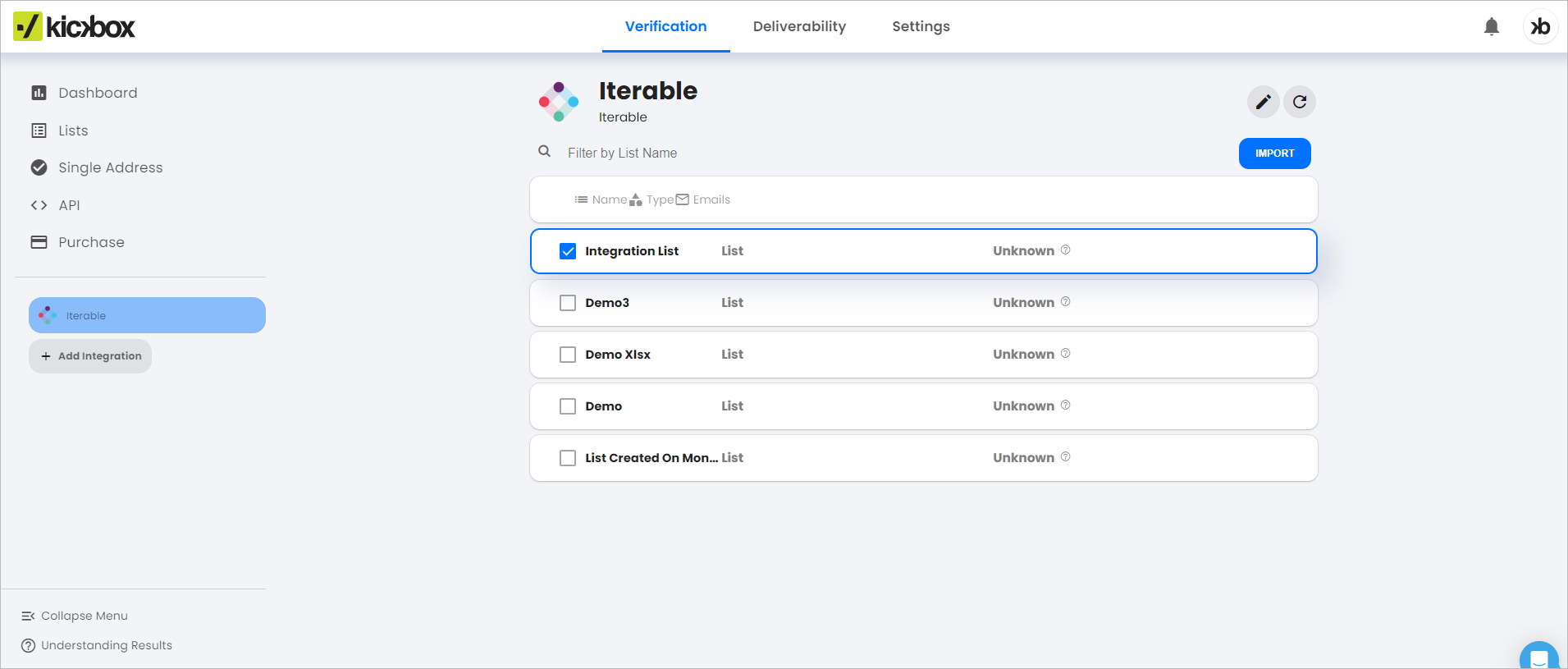Click the Name column header
Image resolution: width=1568 pixels, height=669 pixels.
[609, 199]
